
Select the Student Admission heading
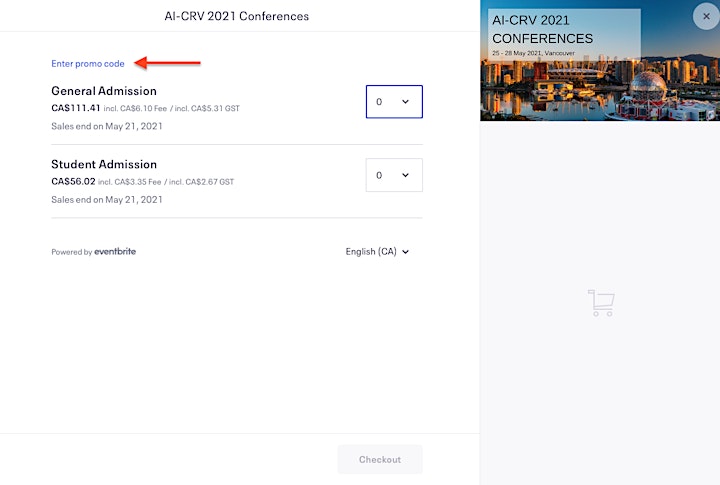[x=104, y=164]
